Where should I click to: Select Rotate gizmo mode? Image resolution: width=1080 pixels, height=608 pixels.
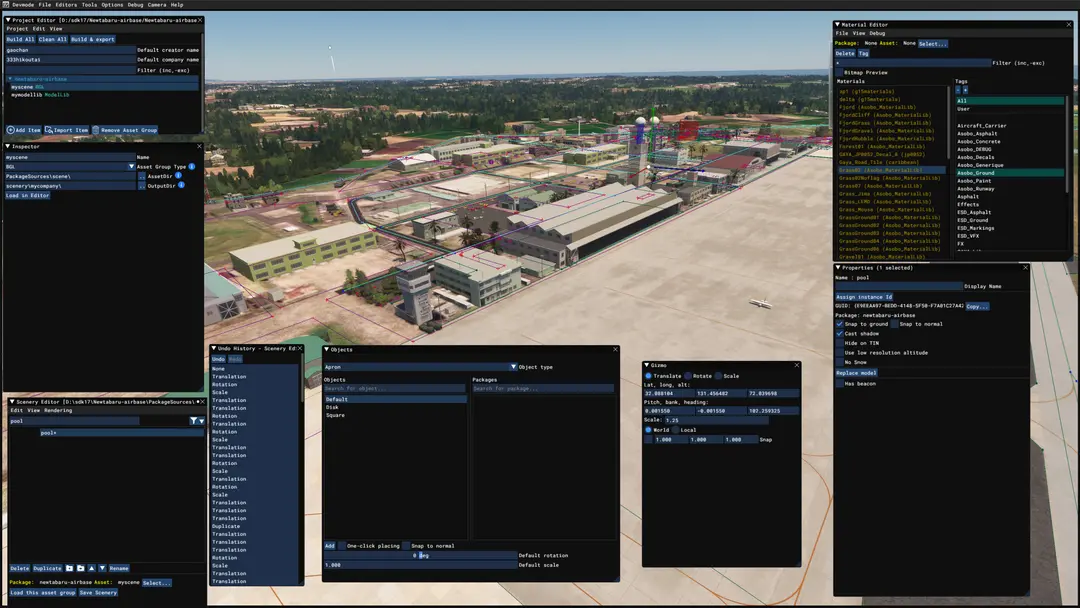[687, 376]
